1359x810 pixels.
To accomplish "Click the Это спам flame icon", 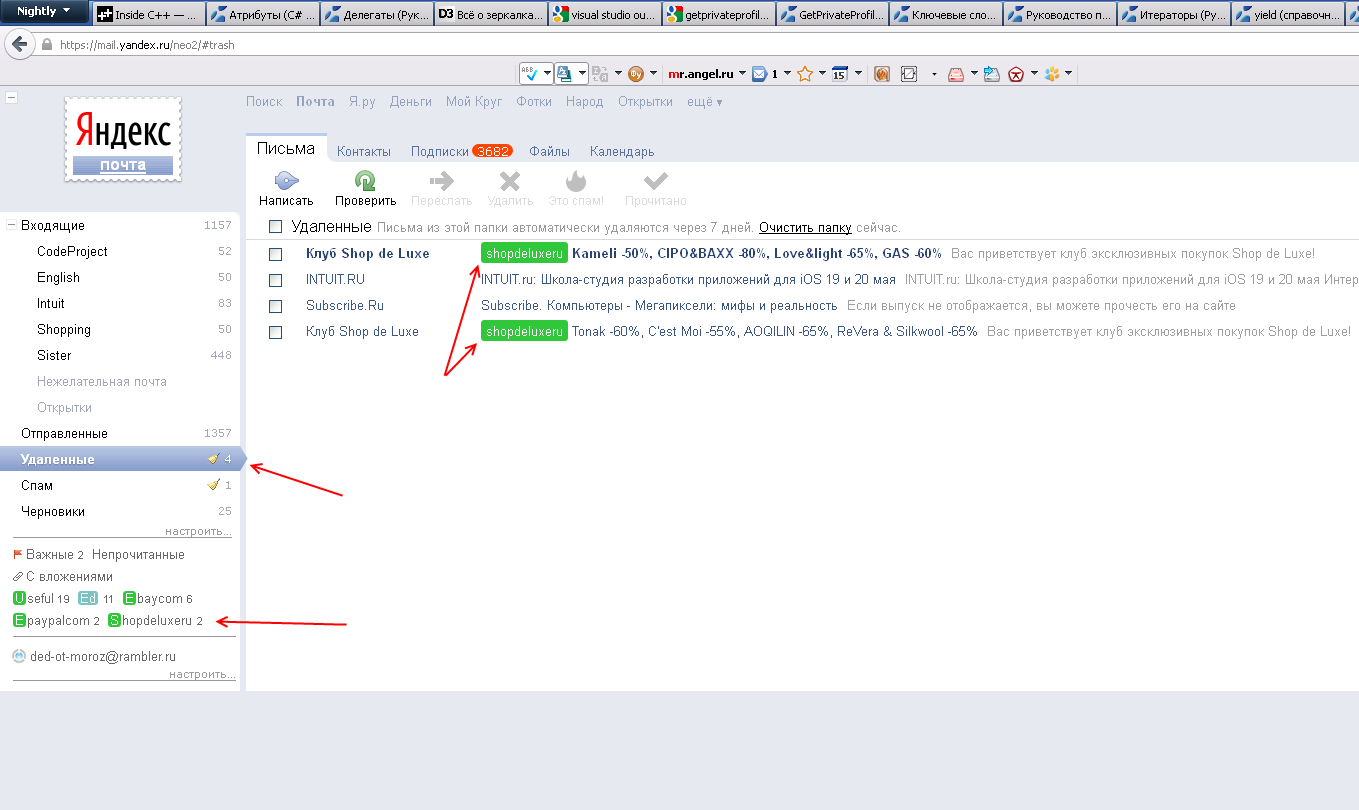I will coord(576,181).
